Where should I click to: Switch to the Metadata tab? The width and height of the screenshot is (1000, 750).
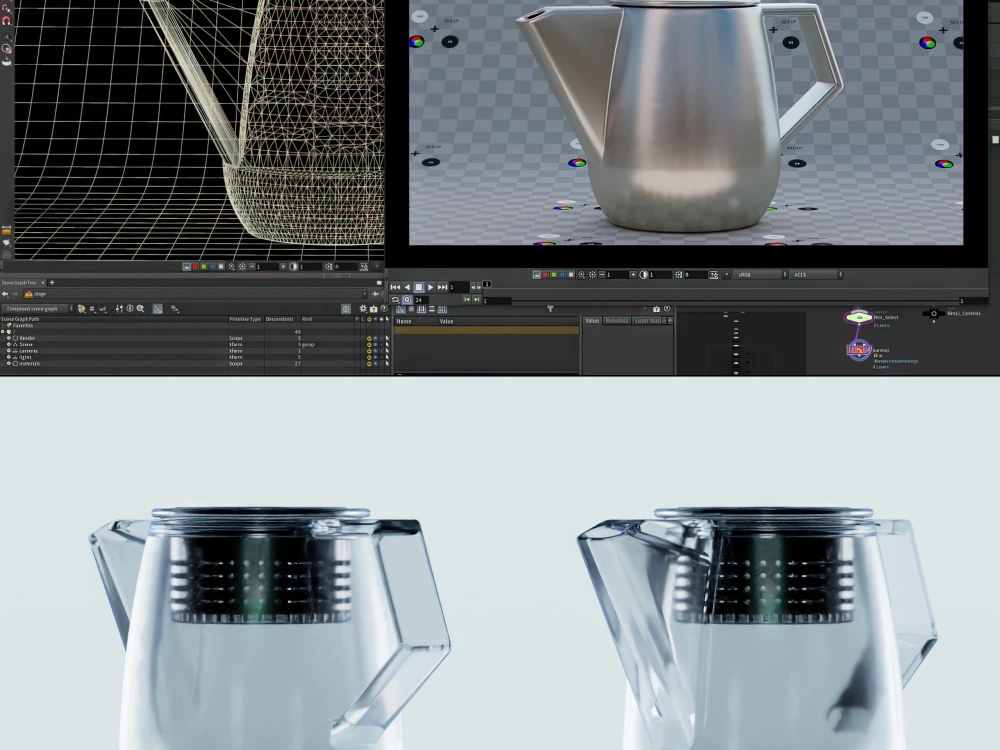point(615,320)
